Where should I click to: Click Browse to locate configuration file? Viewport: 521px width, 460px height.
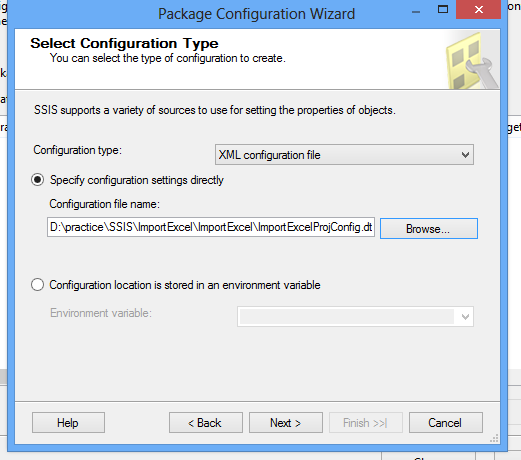point(429,229)
